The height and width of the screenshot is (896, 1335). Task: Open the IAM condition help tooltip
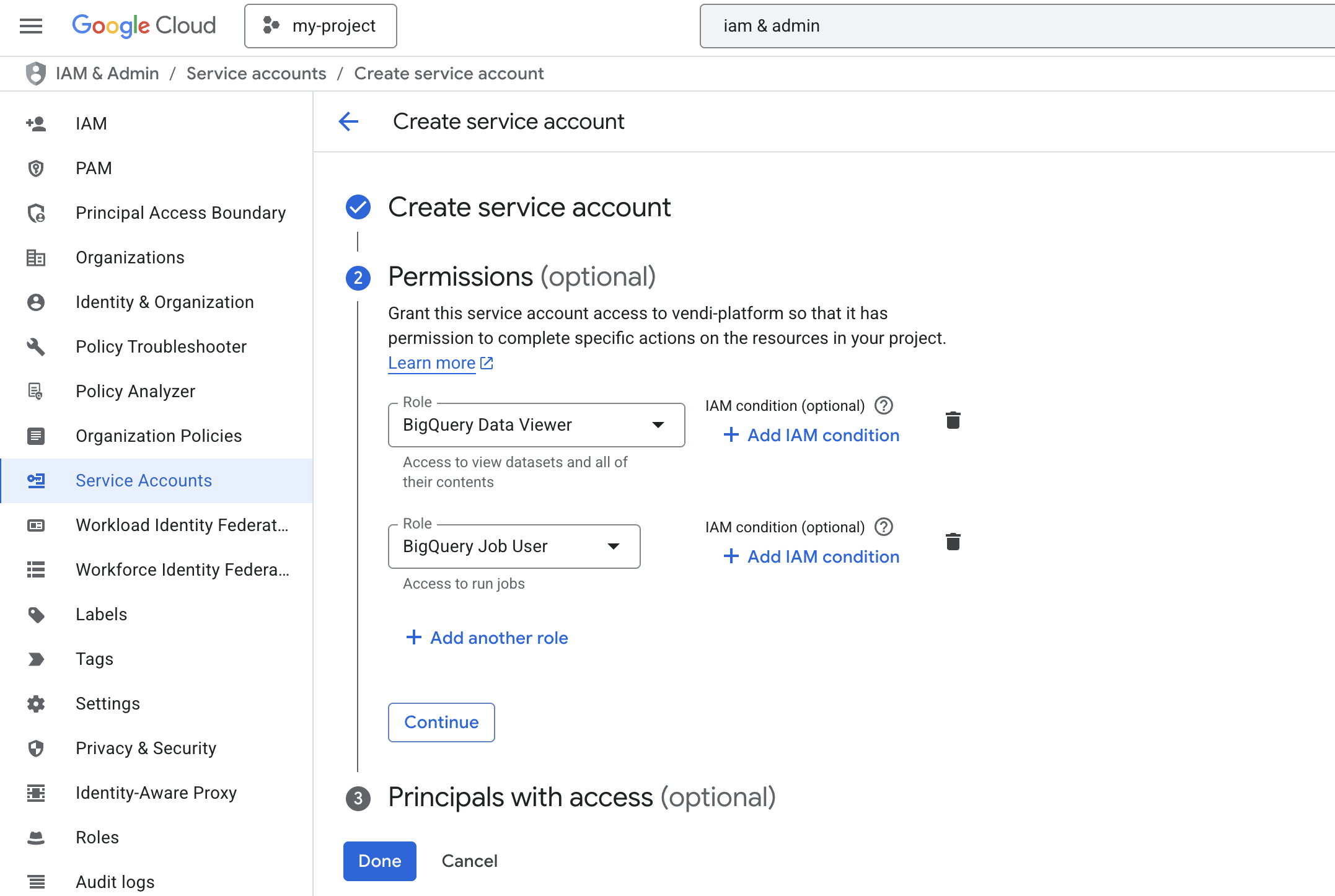(x=884, y=405)
